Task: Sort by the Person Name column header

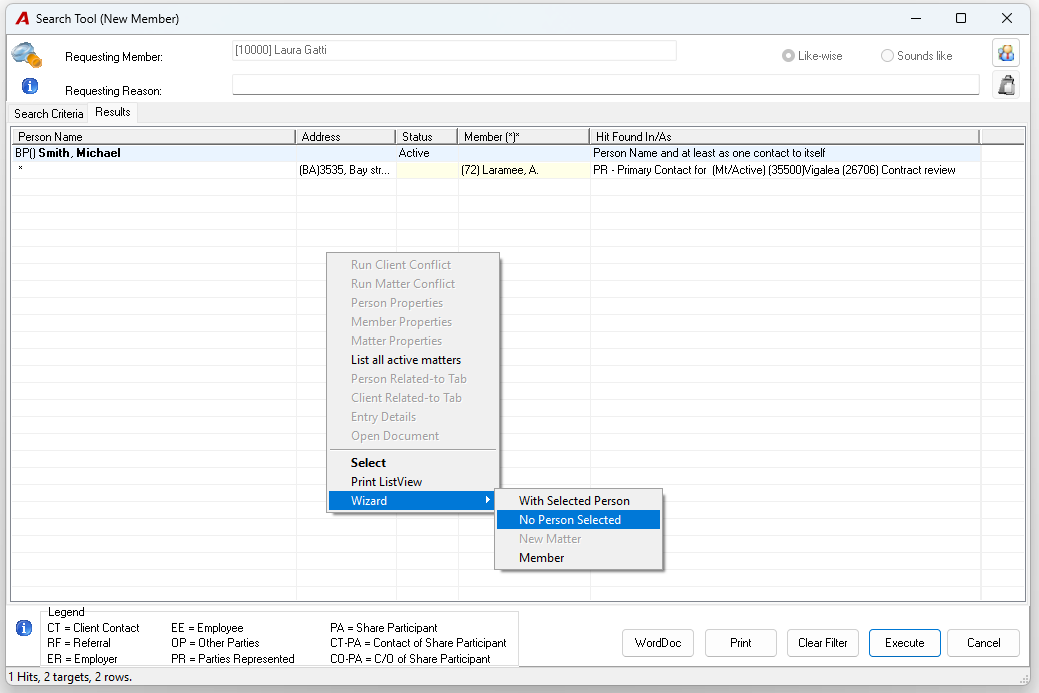Action: pyautogui.click(x=153, y=136)
